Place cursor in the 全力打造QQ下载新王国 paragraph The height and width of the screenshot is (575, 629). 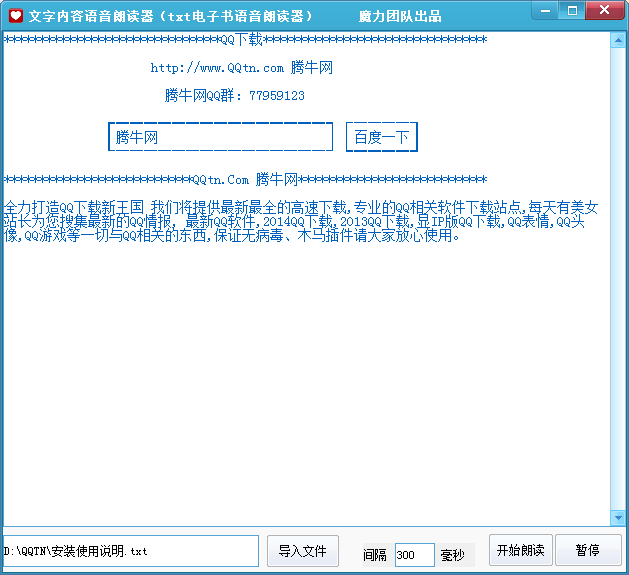300,222
